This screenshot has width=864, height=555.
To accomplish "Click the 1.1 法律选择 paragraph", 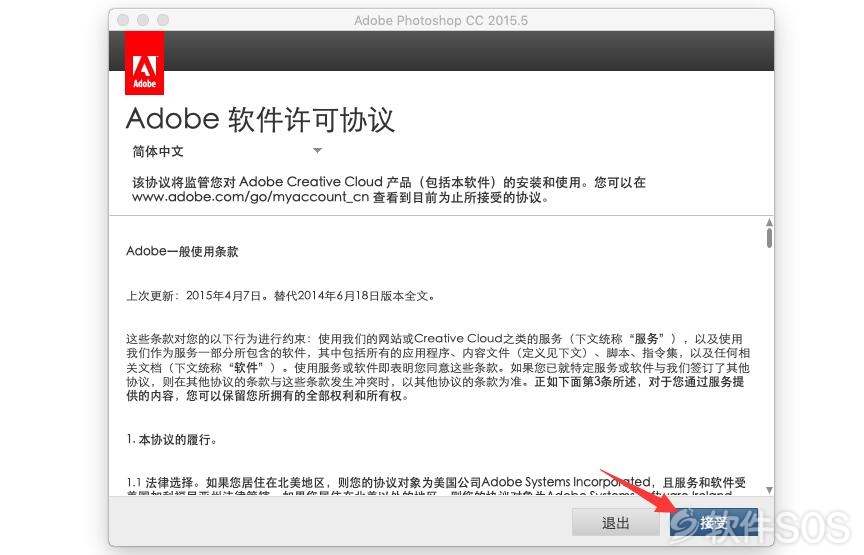I will [436, 487].
